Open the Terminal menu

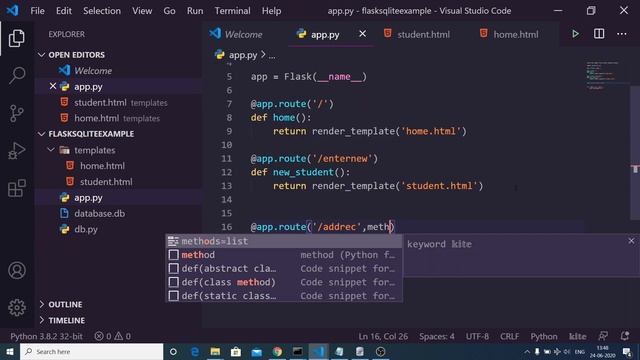(x=232, y=11)
